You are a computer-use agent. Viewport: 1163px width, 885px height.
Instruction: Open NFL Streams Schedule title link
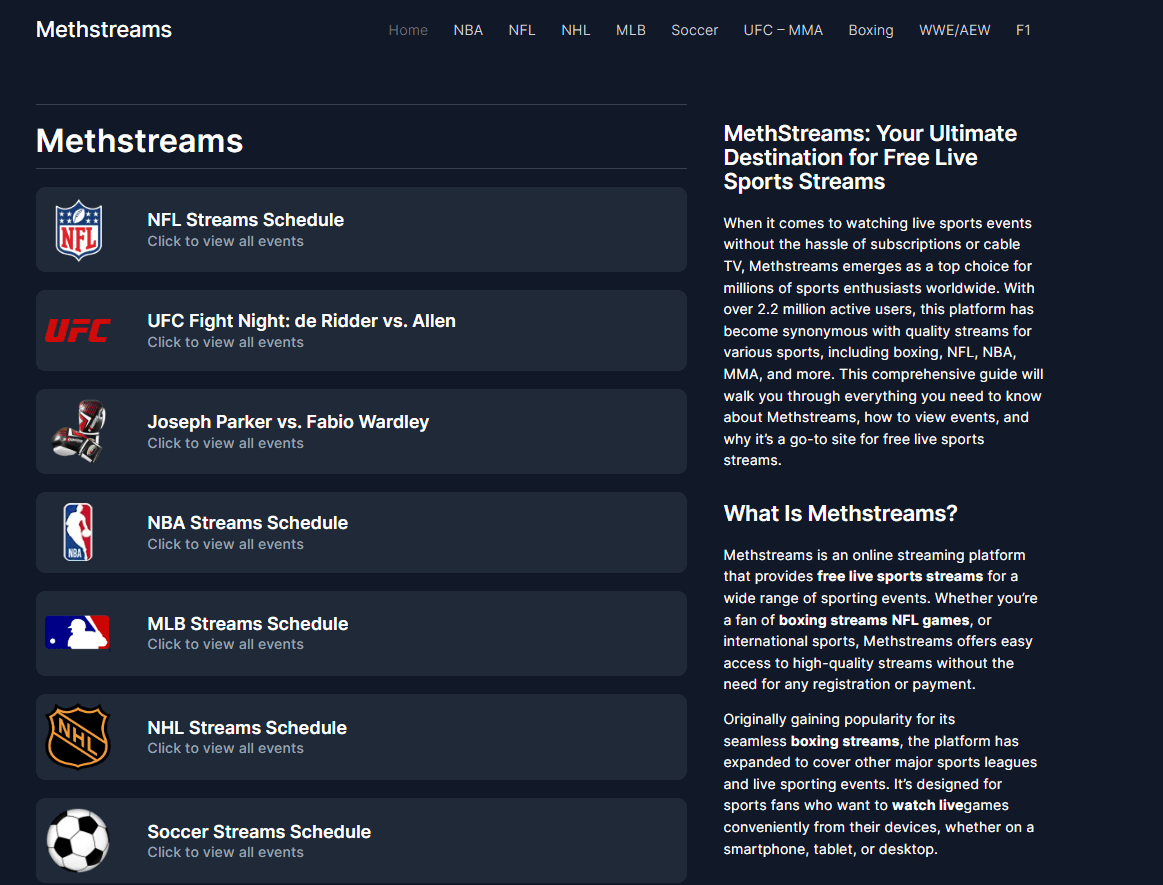246,220
